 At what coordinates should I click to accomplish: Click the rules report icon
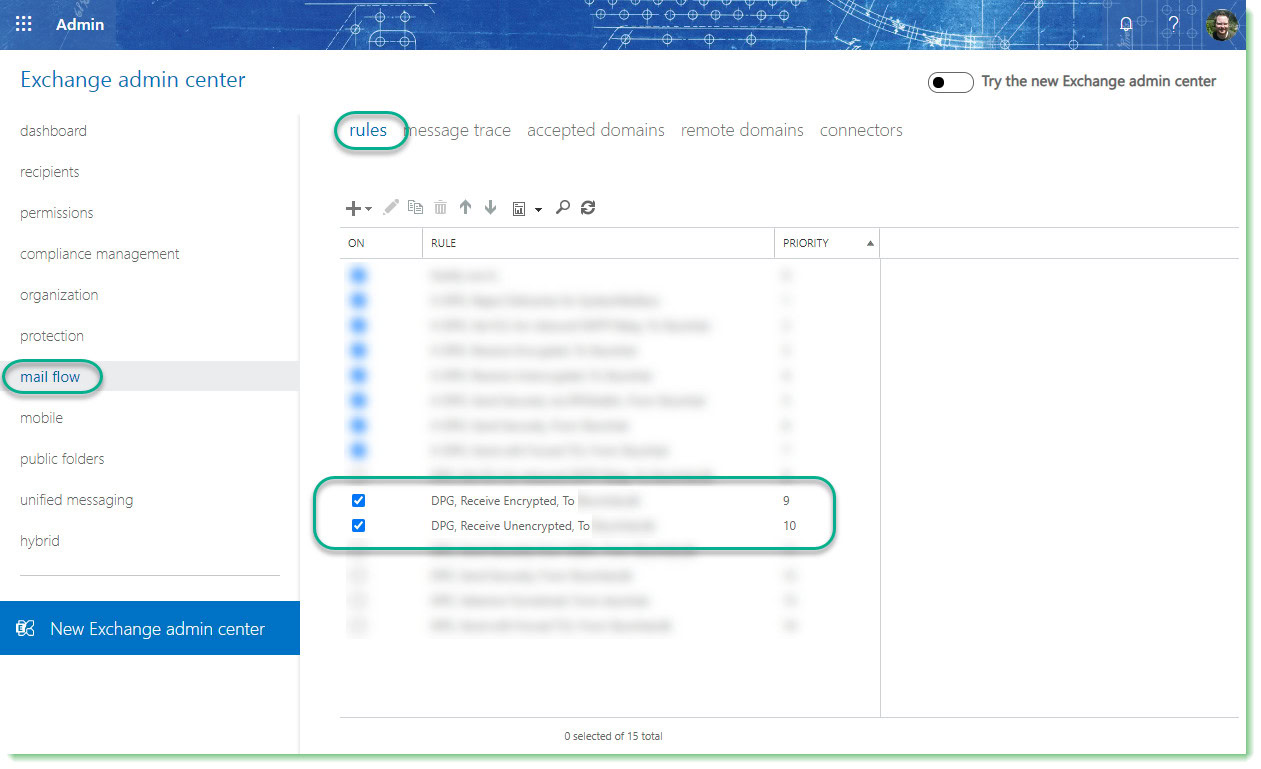click(x=519, y=208)
